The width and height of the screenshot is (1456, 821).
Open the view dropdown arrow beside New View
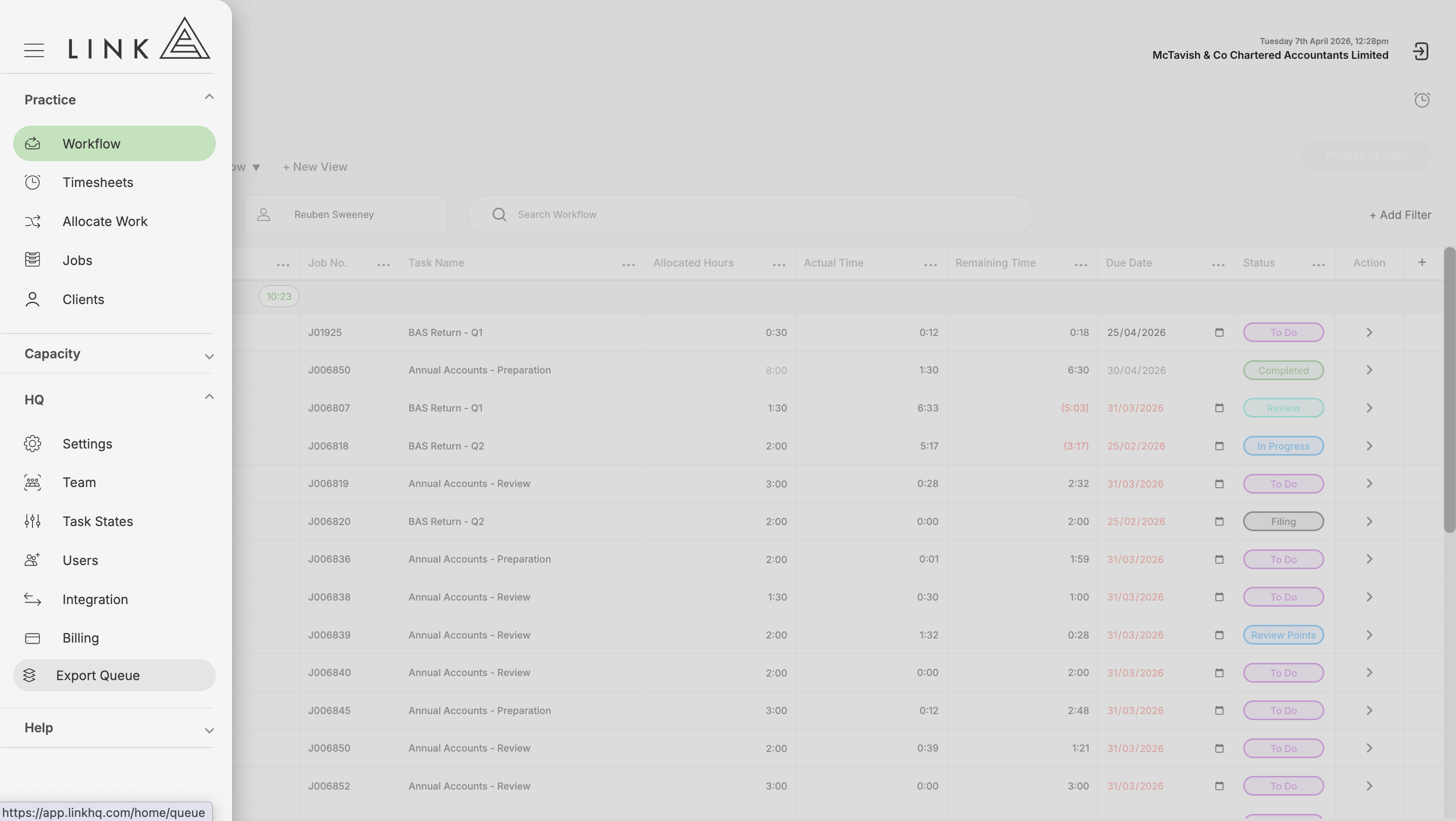(256, 167)
